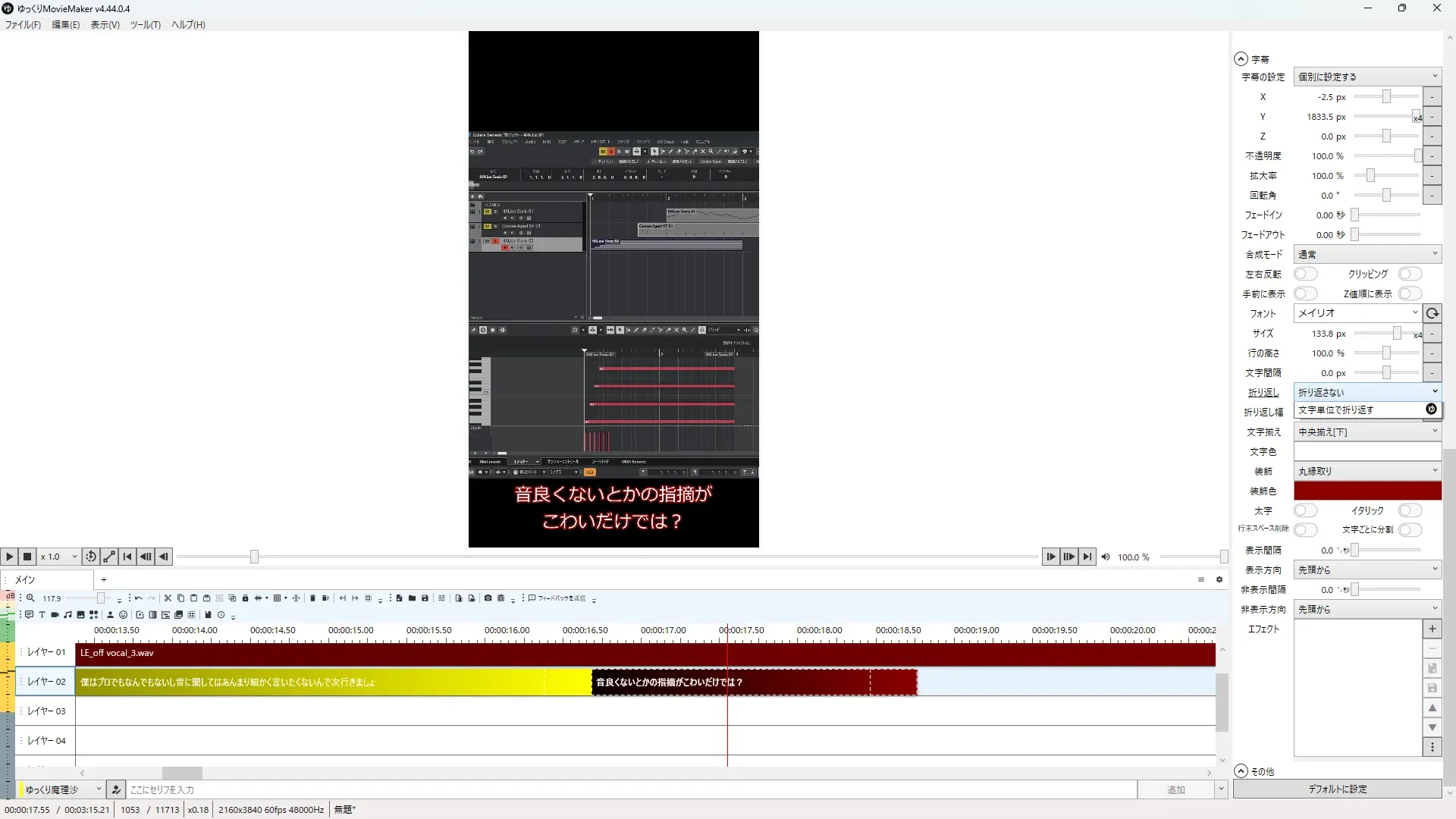Toggle the 左右反転 switch
Image resolution: width=1456 pixels, height=819 pixels.
1305,274
